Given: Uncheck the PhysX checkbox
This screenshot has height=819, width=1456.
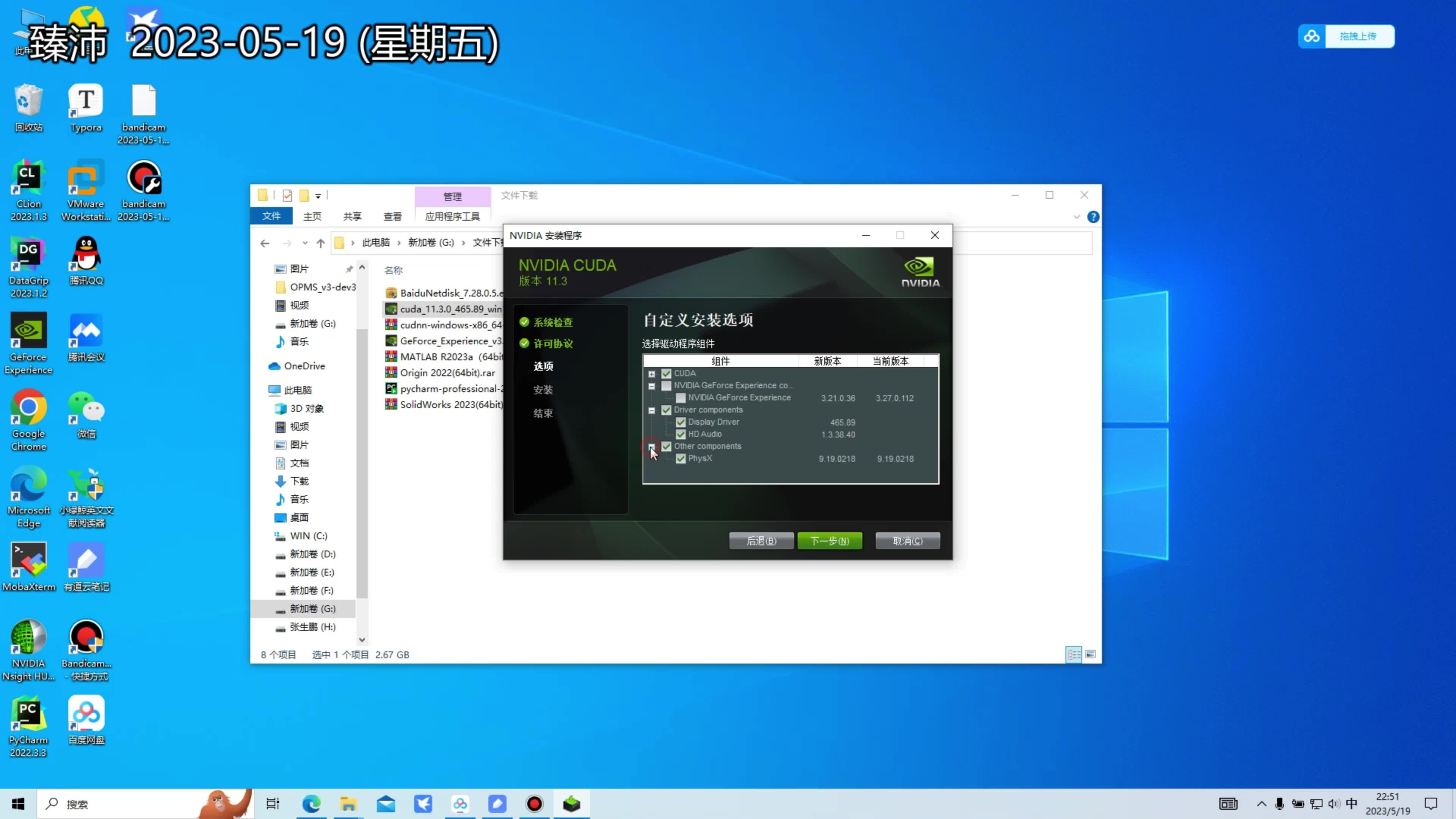Looking at the screenshot, I should (x=681, y=458).
